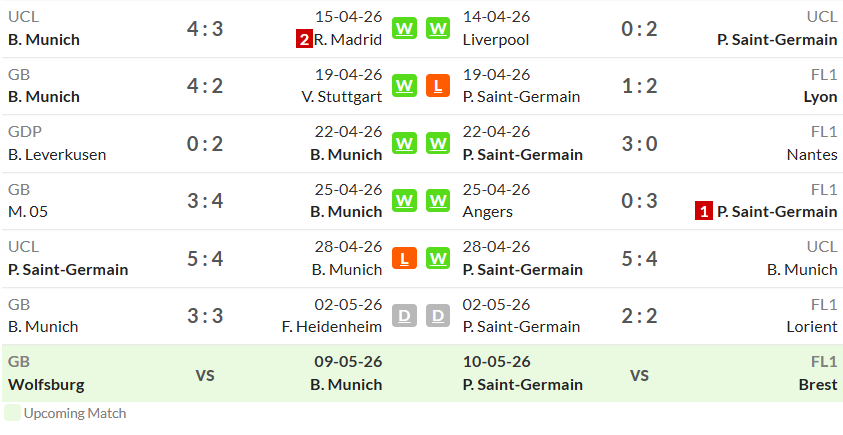Click green W badge beside B. Leverkusen match
This screenshot has height=435, width=843.
tap(404, 144)
